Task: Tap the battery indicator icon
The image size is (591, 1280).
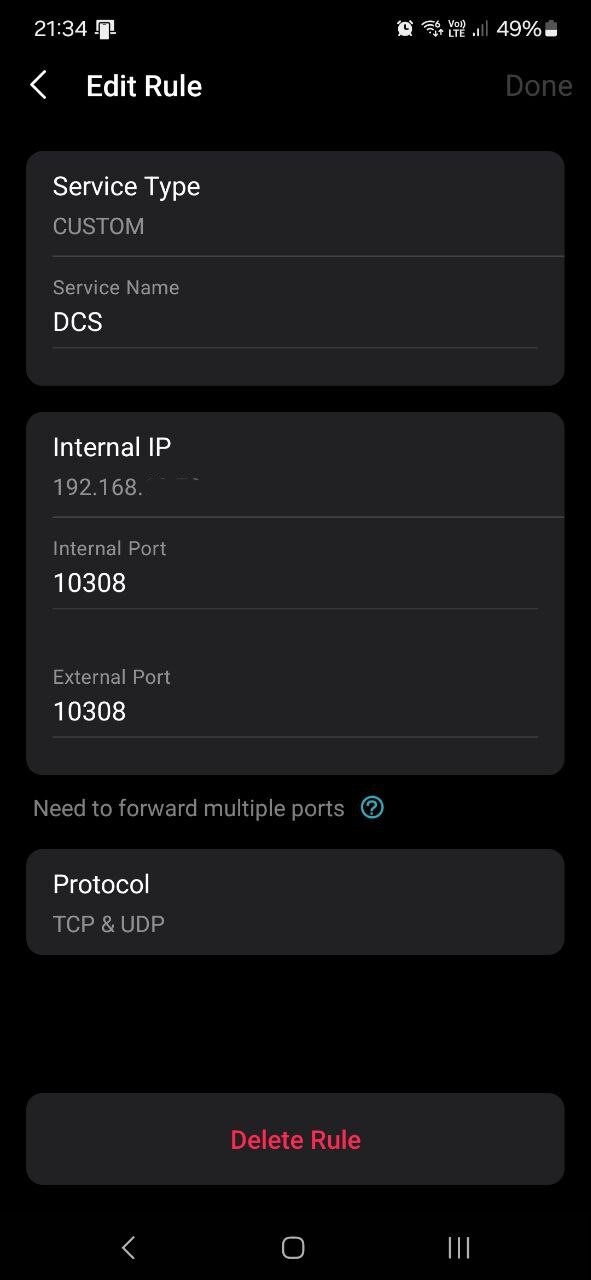Action: [x=551, y=29]
